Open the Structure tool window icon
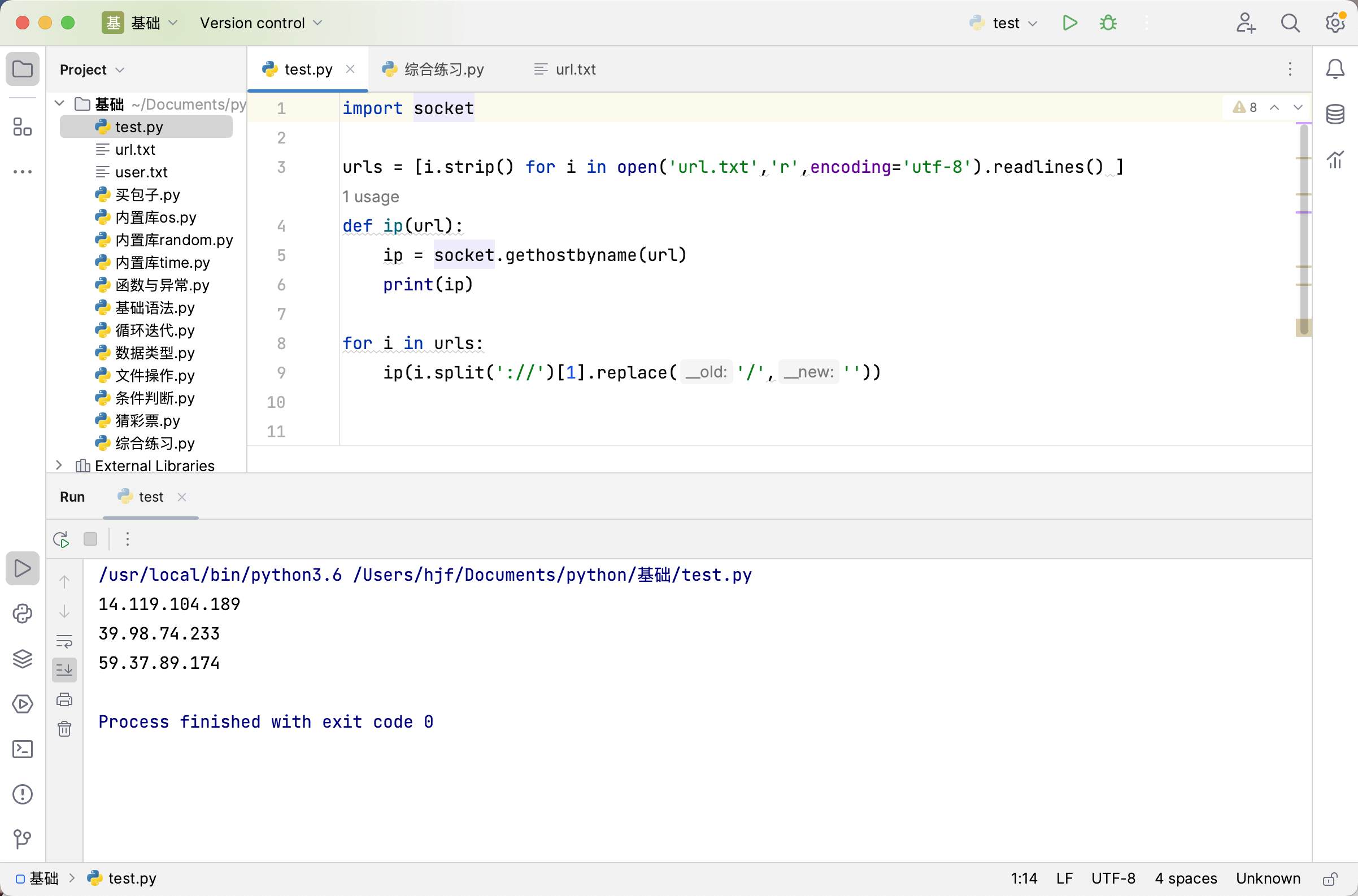Image resolution: width=1358 pixels, height=896 pixels. (22, 127)
